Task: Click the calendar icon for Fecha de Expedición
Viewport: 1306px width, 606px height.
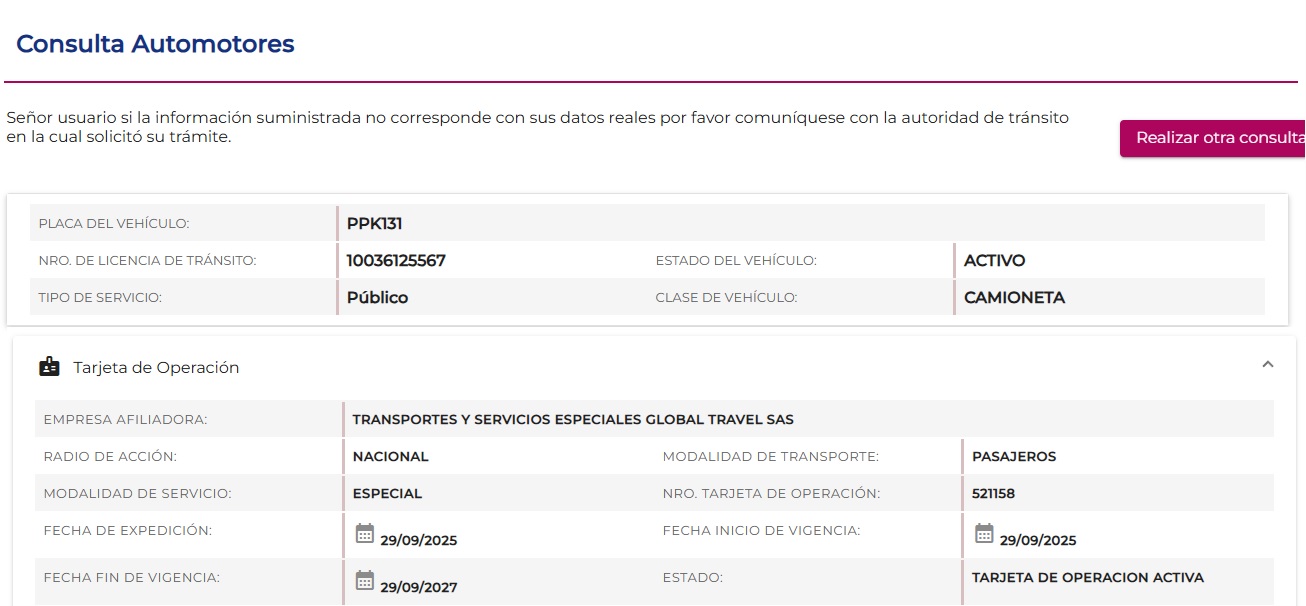Action: (x=365, y=533)
